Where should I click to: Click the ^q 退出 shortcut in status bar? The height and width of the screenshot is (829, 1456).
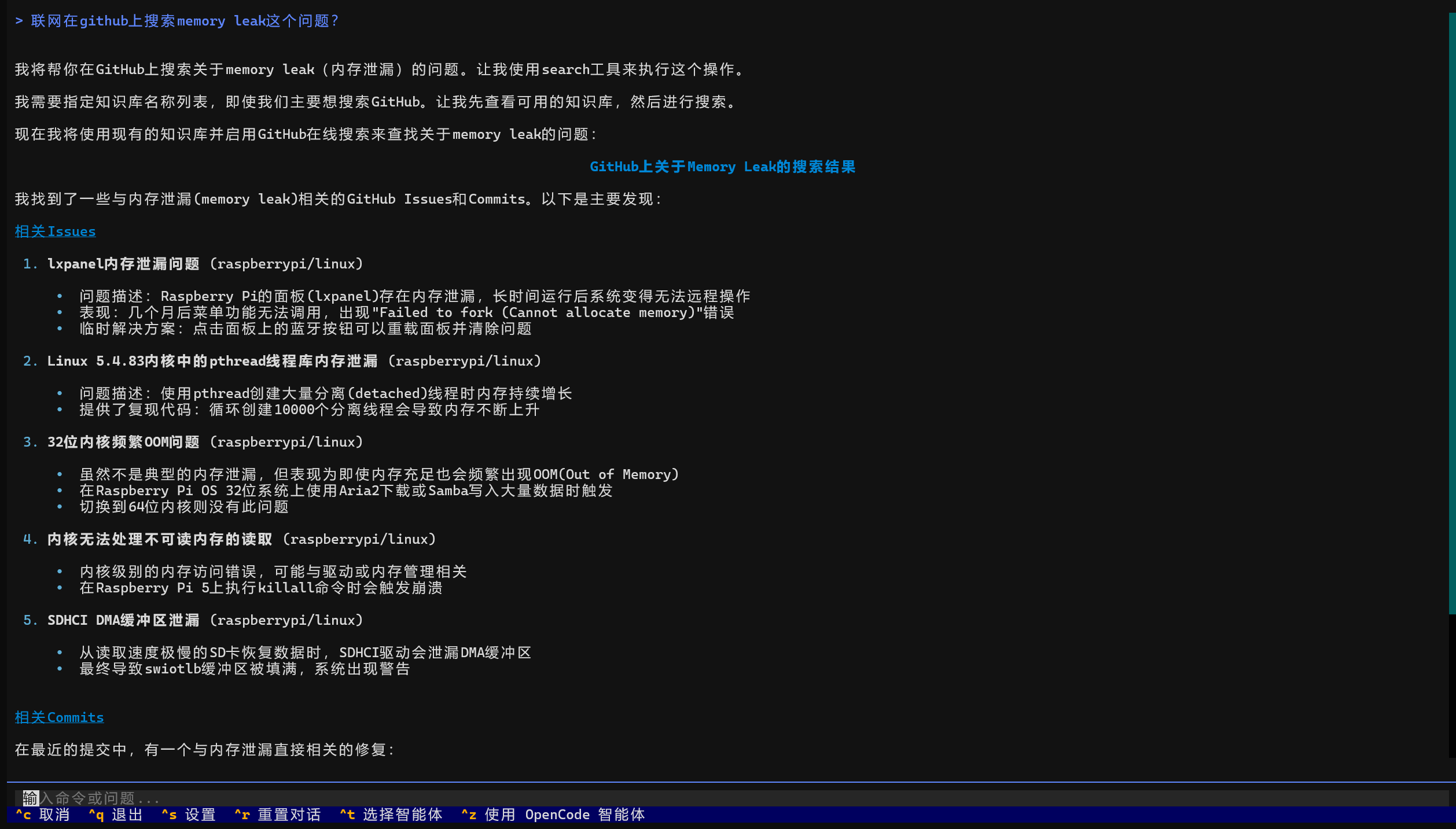[x=116, y=815]
